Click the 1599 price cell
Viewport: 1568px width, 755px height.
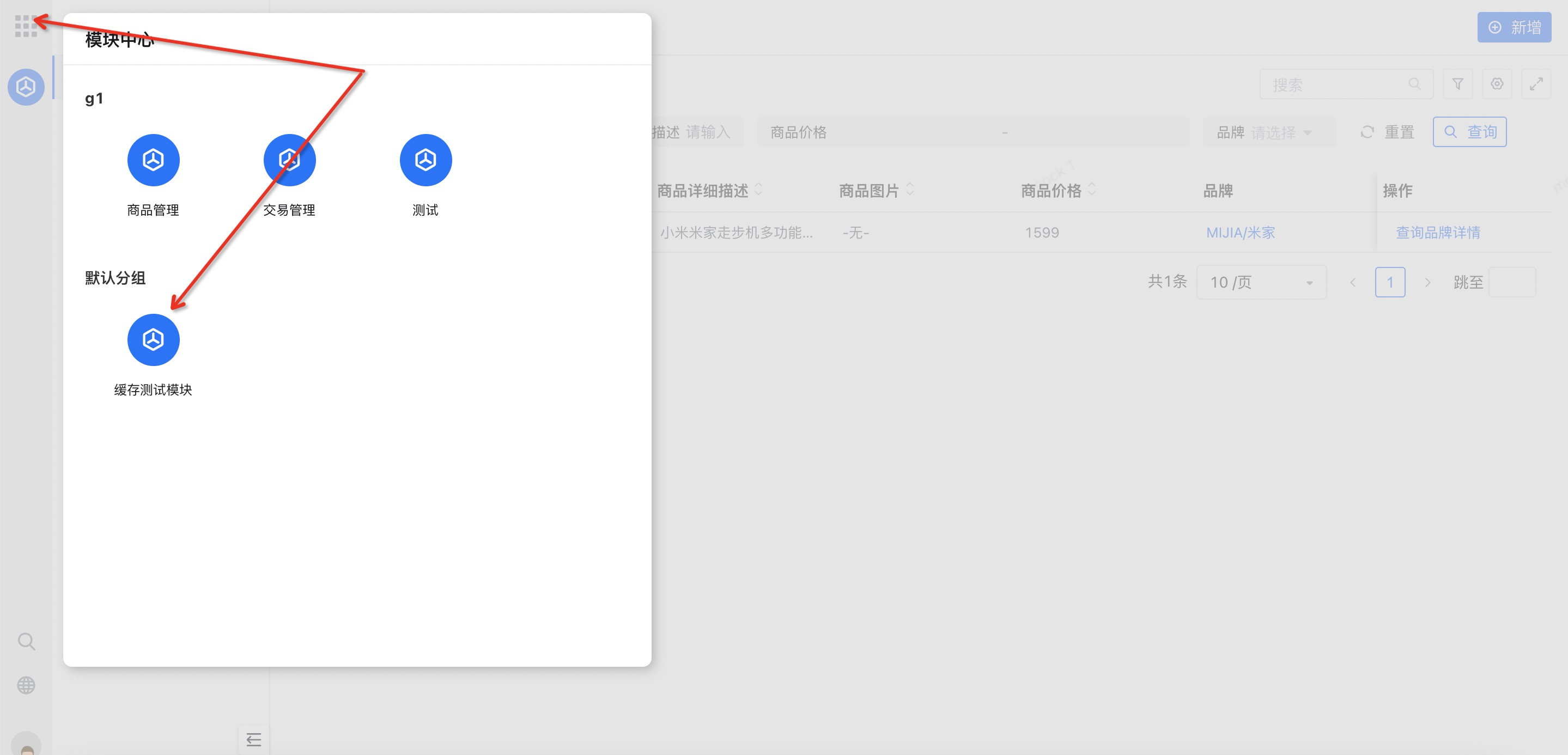coord(1042,233)
